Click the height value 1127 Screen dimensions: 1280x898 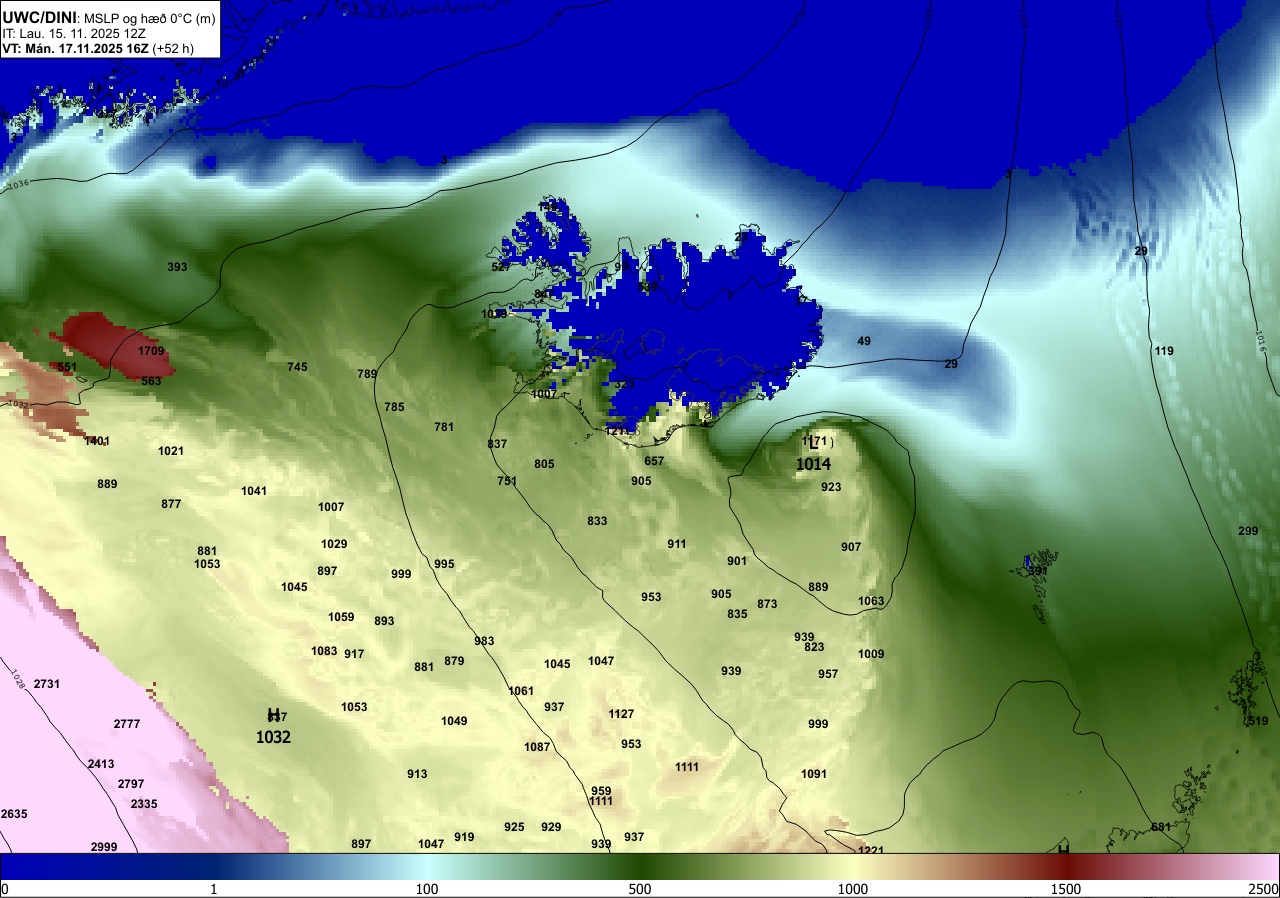(621, 714)
